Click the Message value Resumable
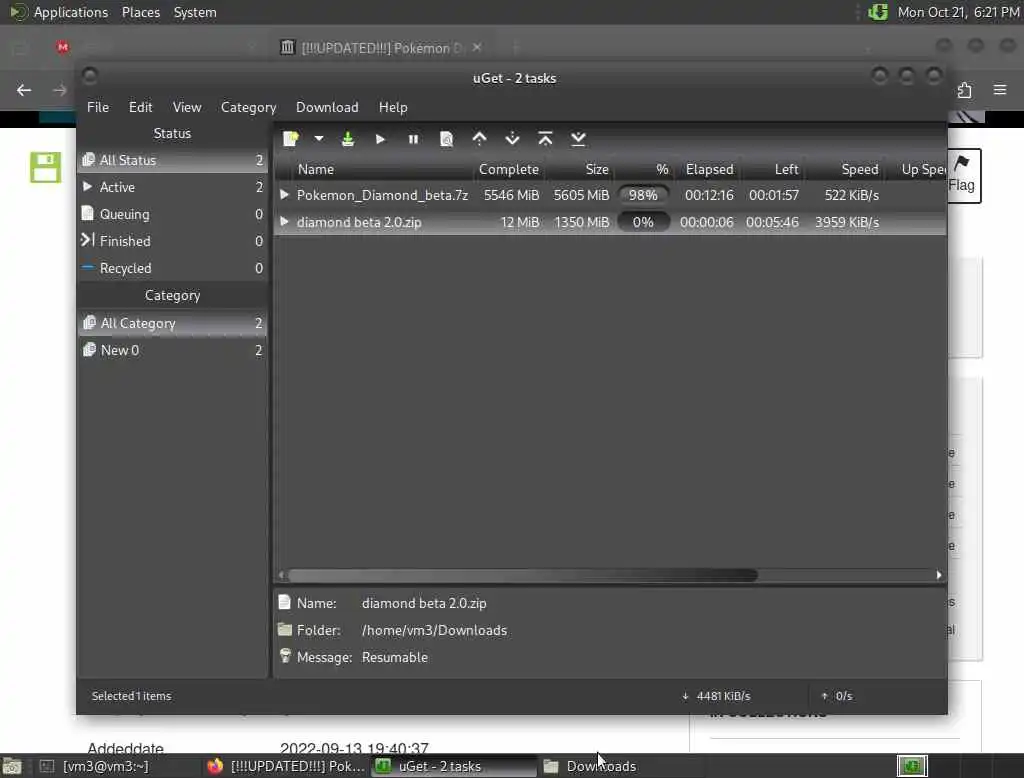 tap(394, 657)
